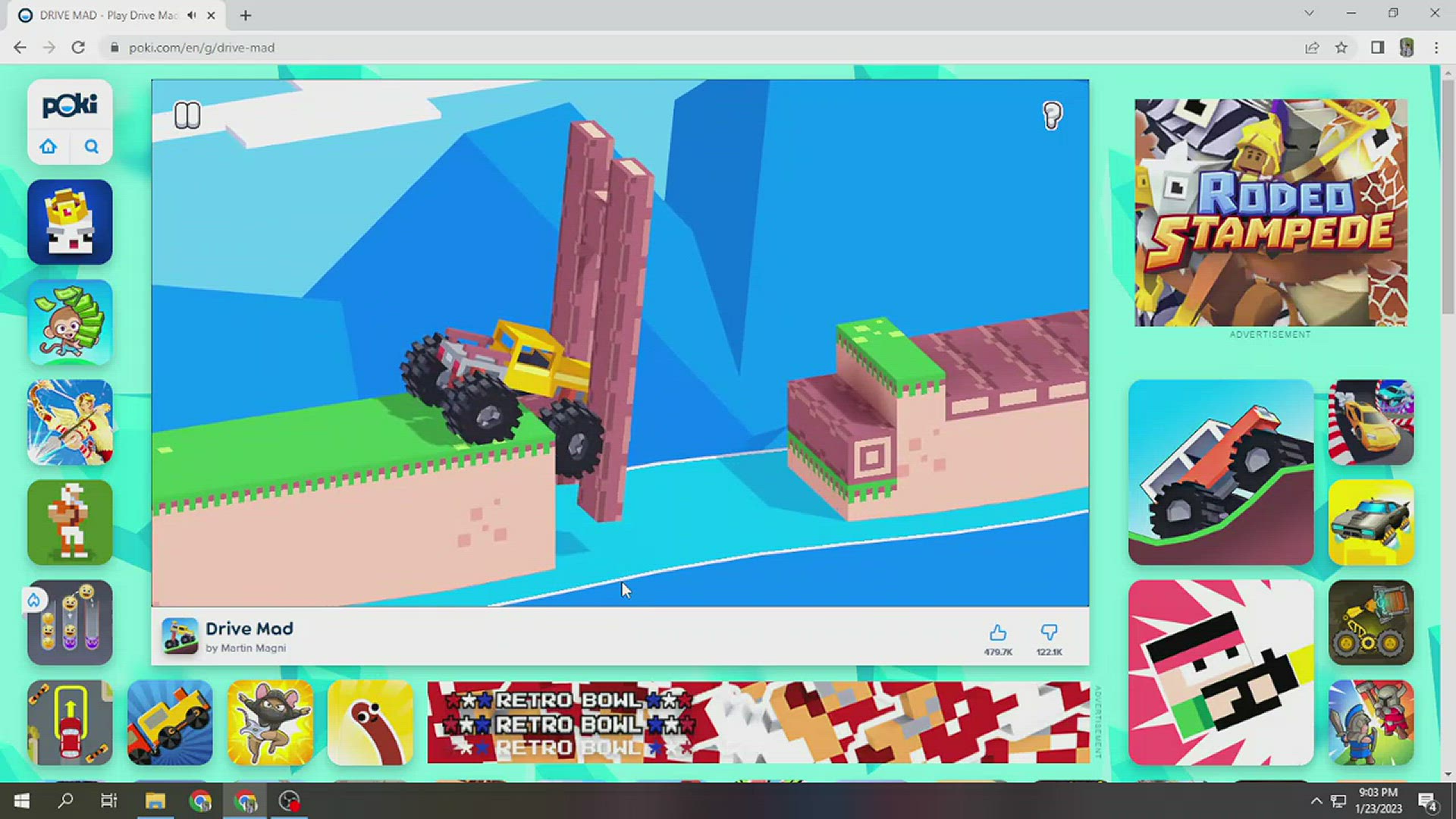Open a new browser tab
The width and height of the screenshot is (1456, 819).
(246, 15)
